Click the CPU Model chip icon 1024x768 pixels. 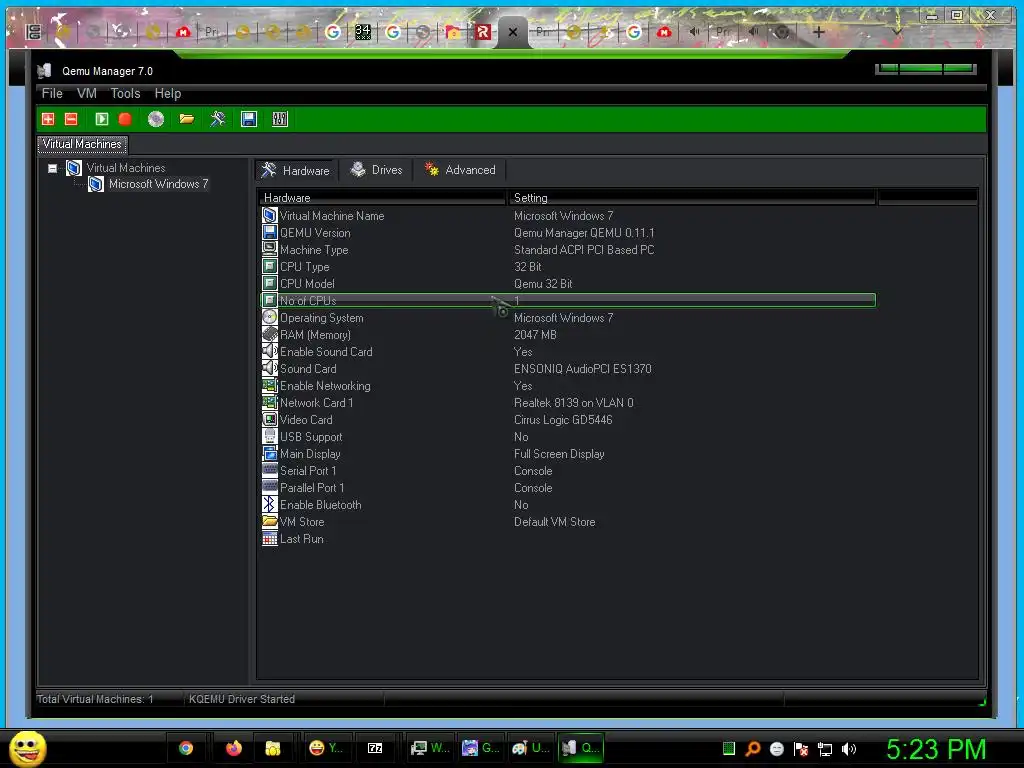pos(270,283)
